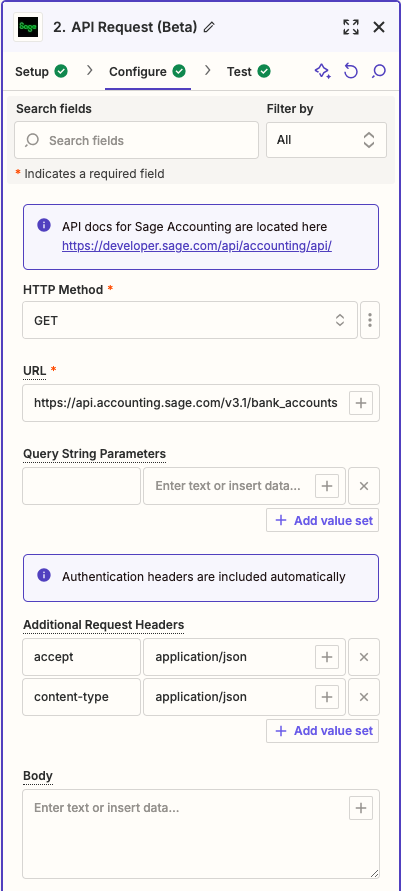Image resolution: width=401 pixels, height=891 pixels.
Task: Remove the query string parameter row
Action: tap(364, 486)
